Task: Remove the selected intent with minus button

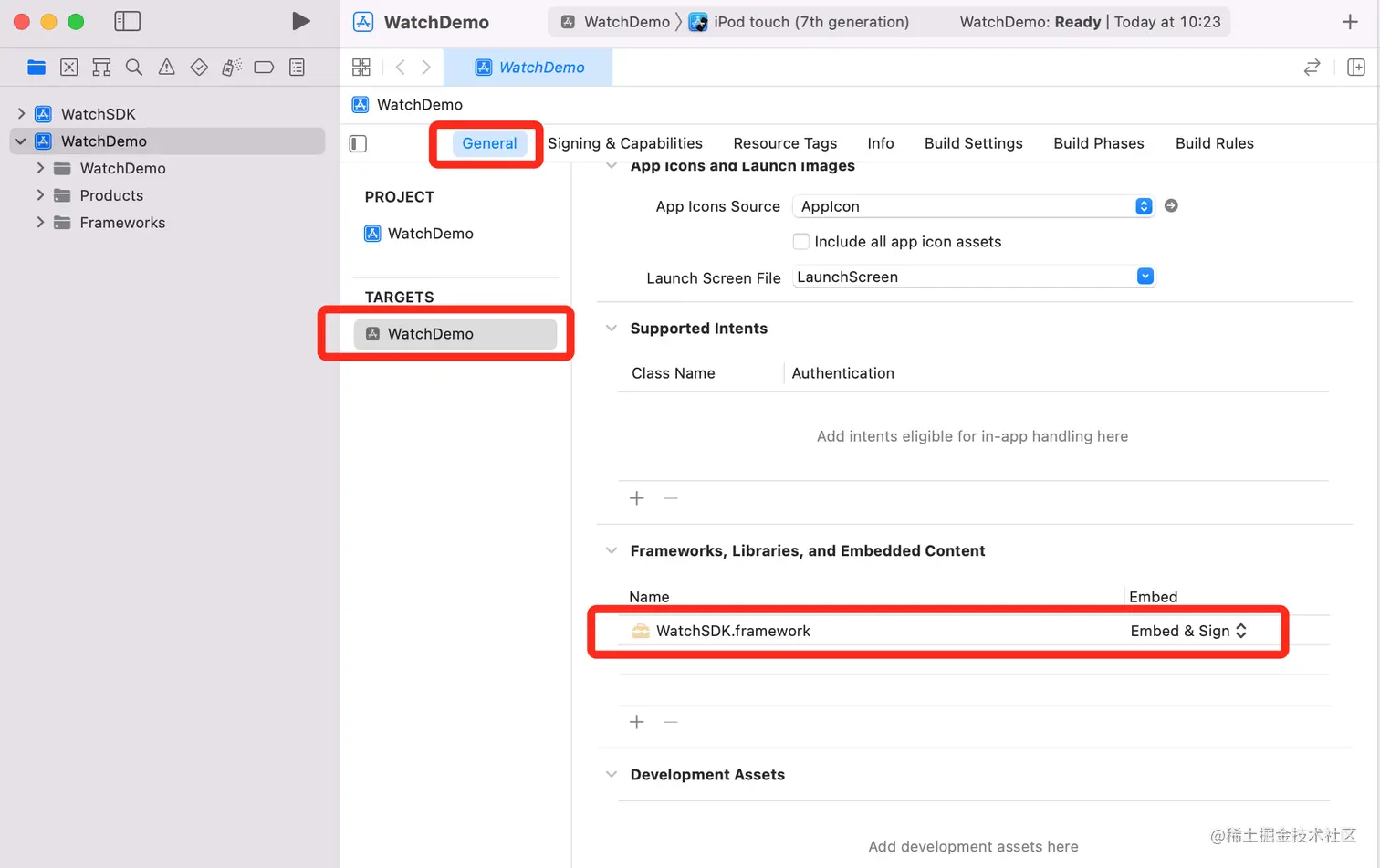Action: (671, 498)
